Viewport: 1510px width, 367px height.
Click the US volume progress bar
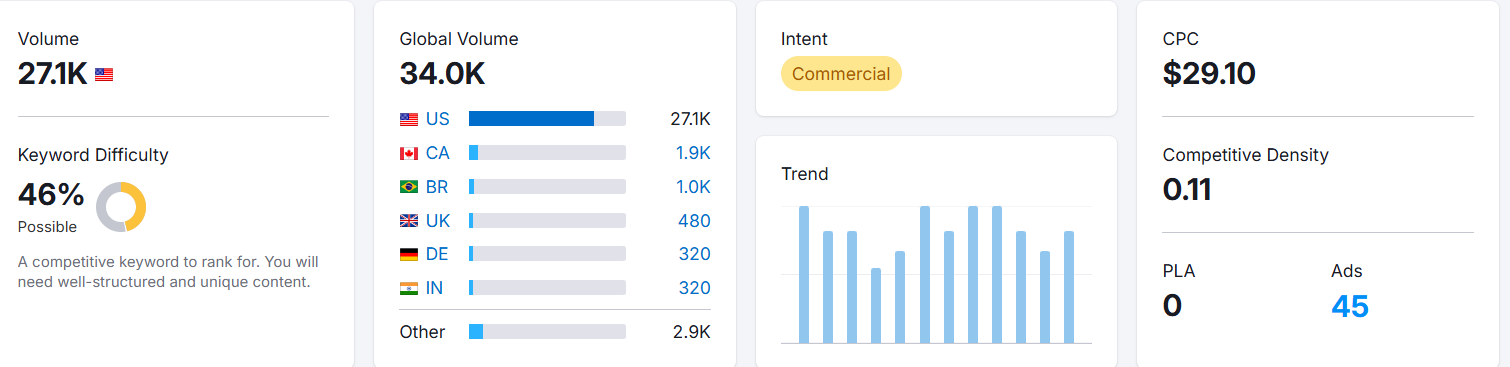[x=547, y=119]
